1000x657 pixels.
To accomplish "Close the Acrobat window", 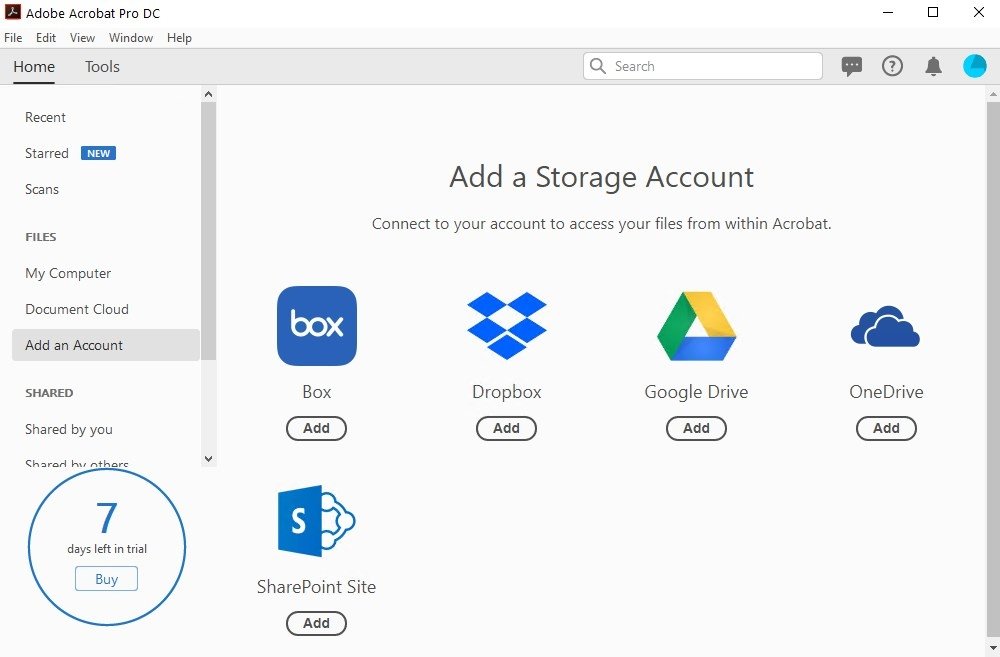I will 979,12.
